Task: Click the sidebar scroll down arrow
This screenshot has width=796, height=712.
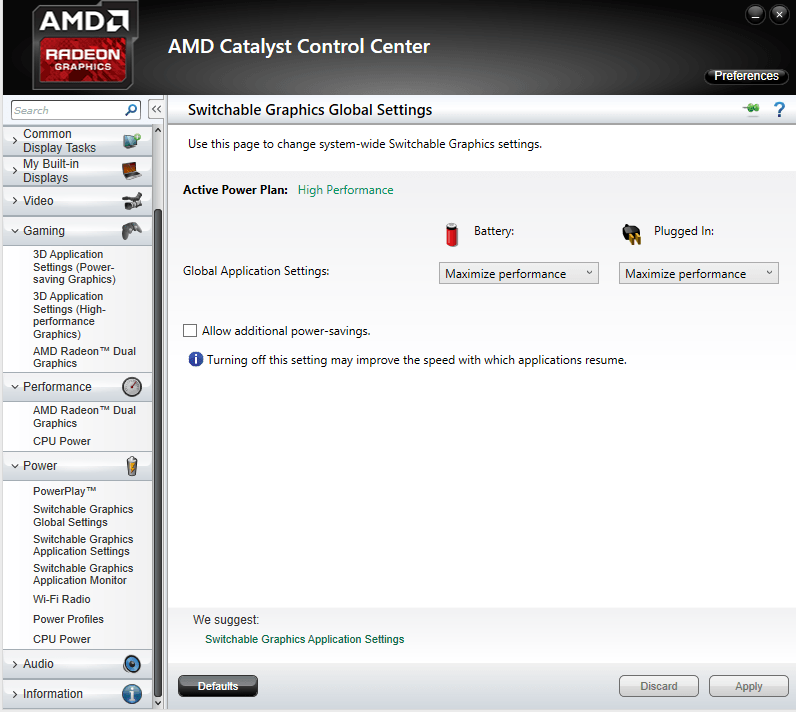Action: tap(158, 703)
